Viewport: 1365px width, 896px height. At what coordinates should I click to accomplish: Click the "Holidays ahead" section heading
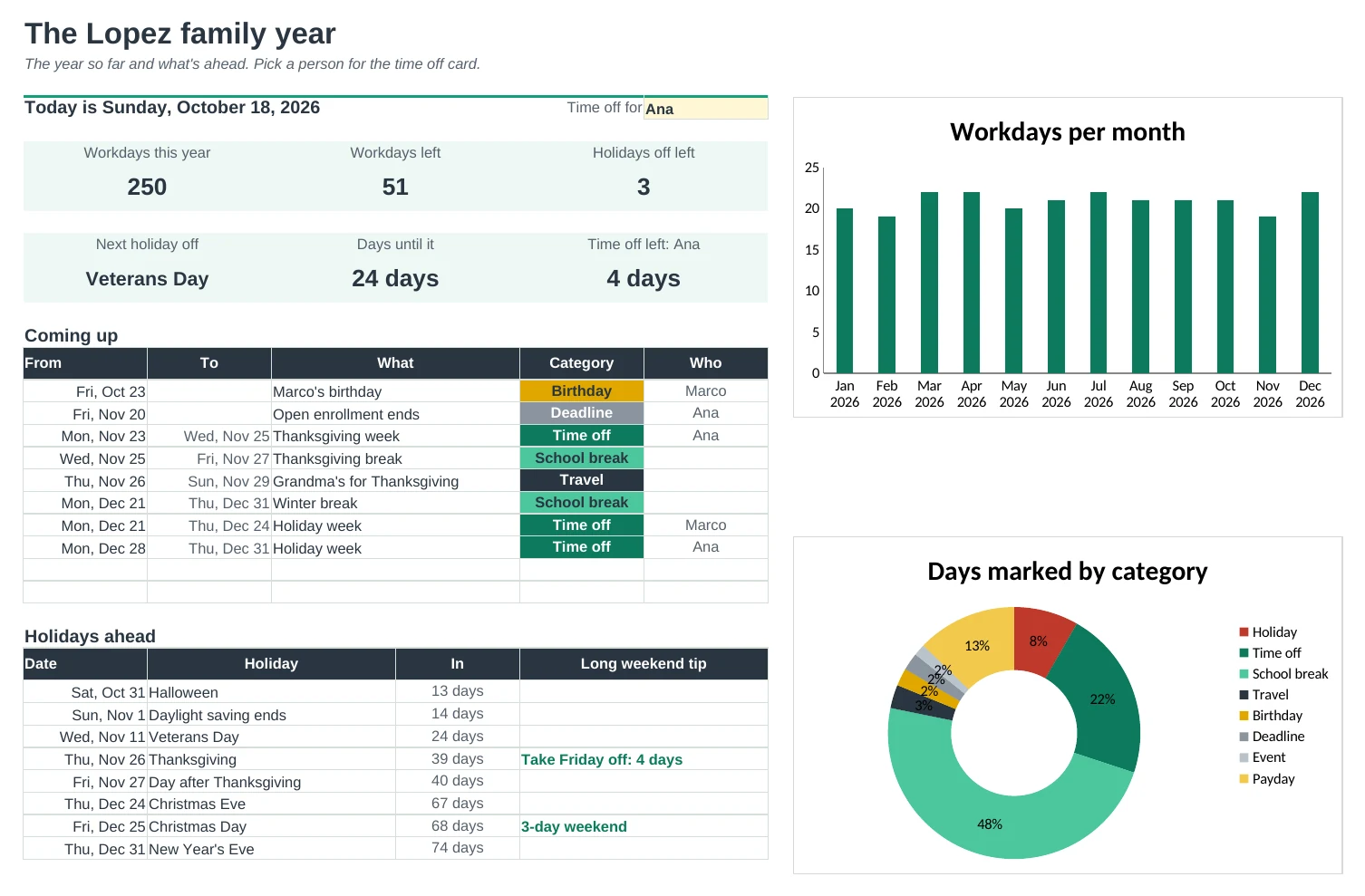(91, 636)
